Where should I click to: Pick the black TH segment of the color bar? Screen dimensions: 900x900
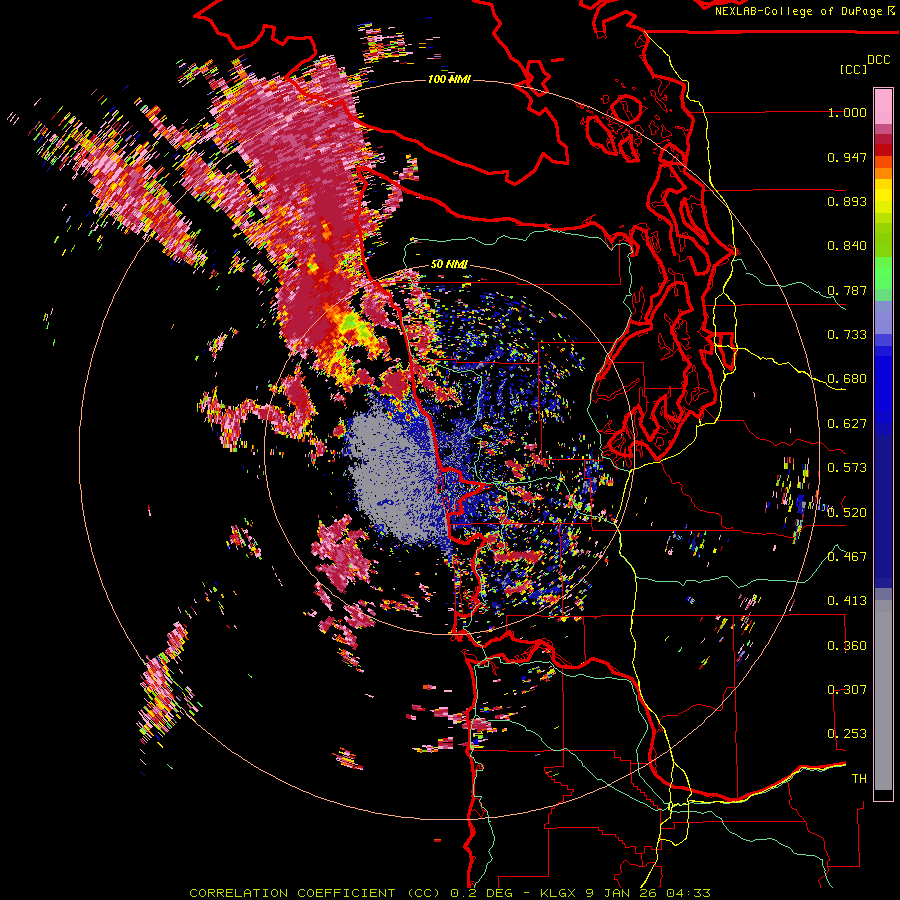[x=883, y=795]
